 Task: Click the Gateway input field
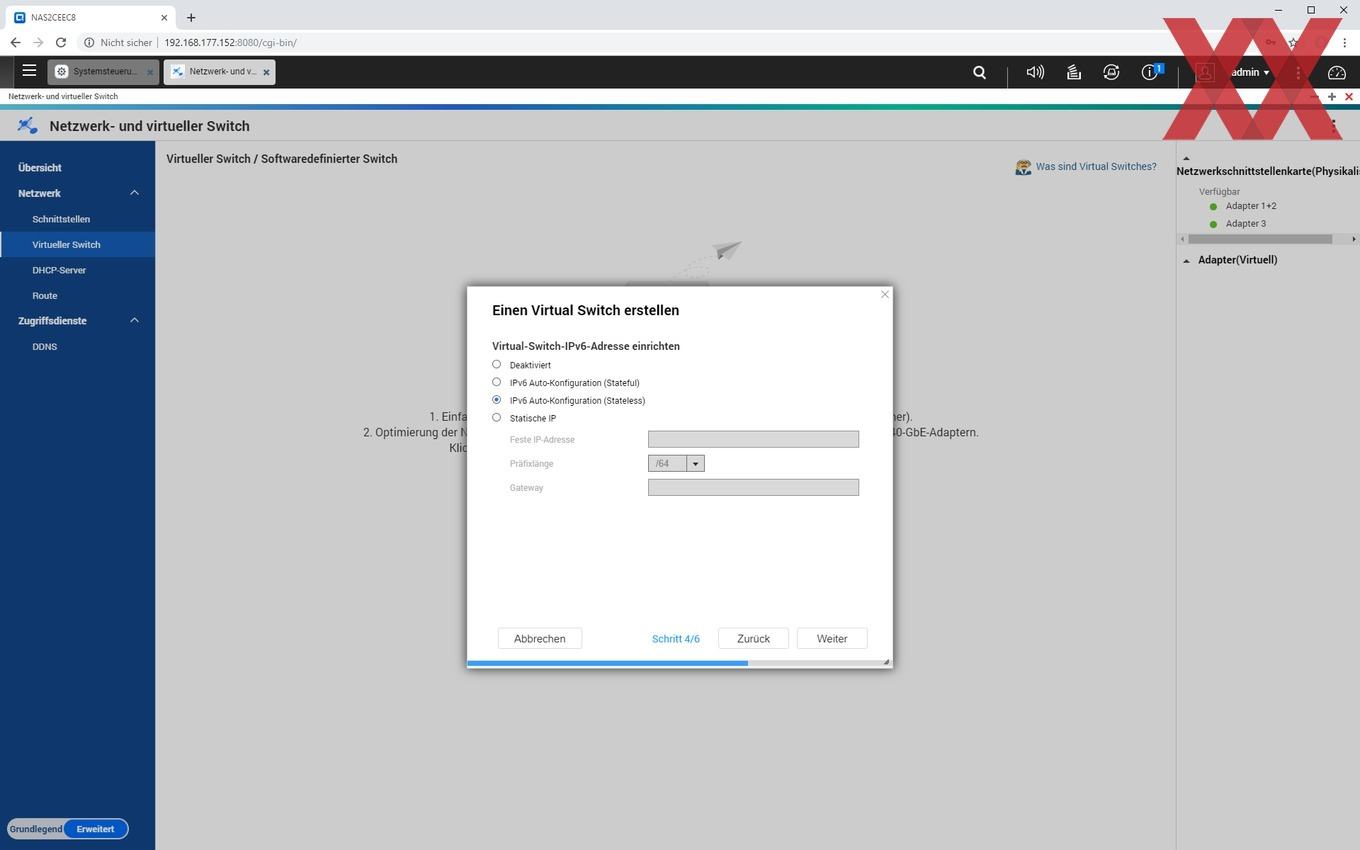(753, 487)
